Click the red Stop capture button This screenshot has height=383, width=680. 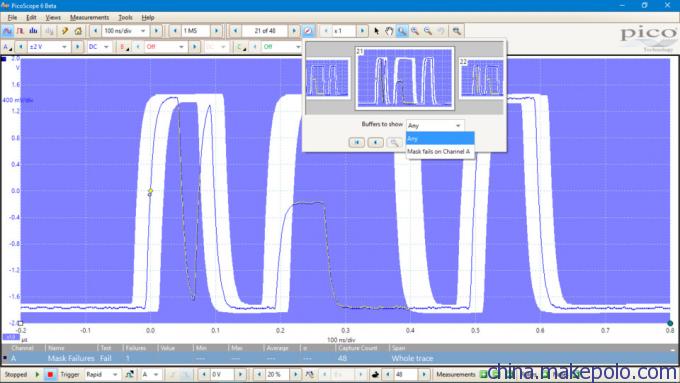tap(50, 374)
